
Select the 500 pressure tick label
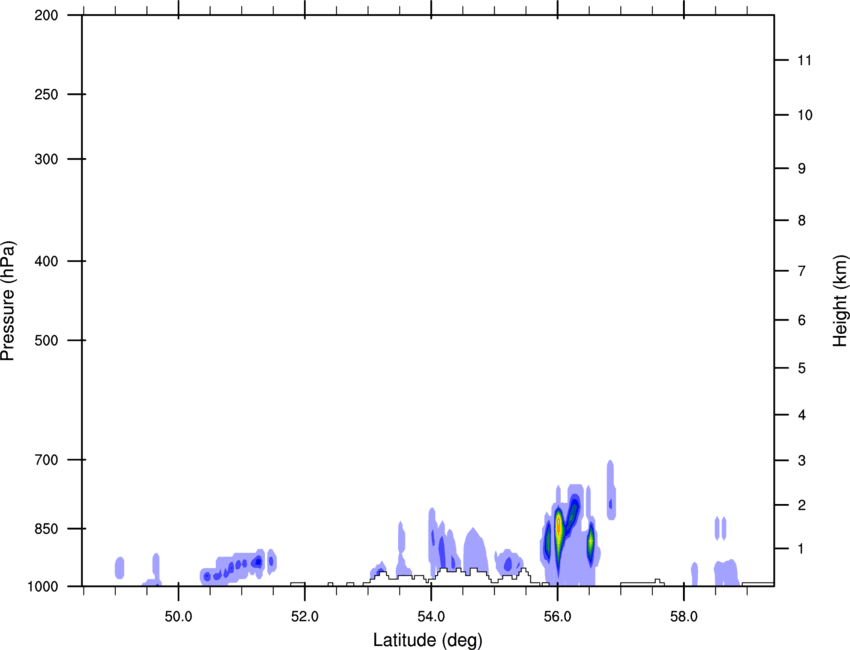[x=46, y=340]
